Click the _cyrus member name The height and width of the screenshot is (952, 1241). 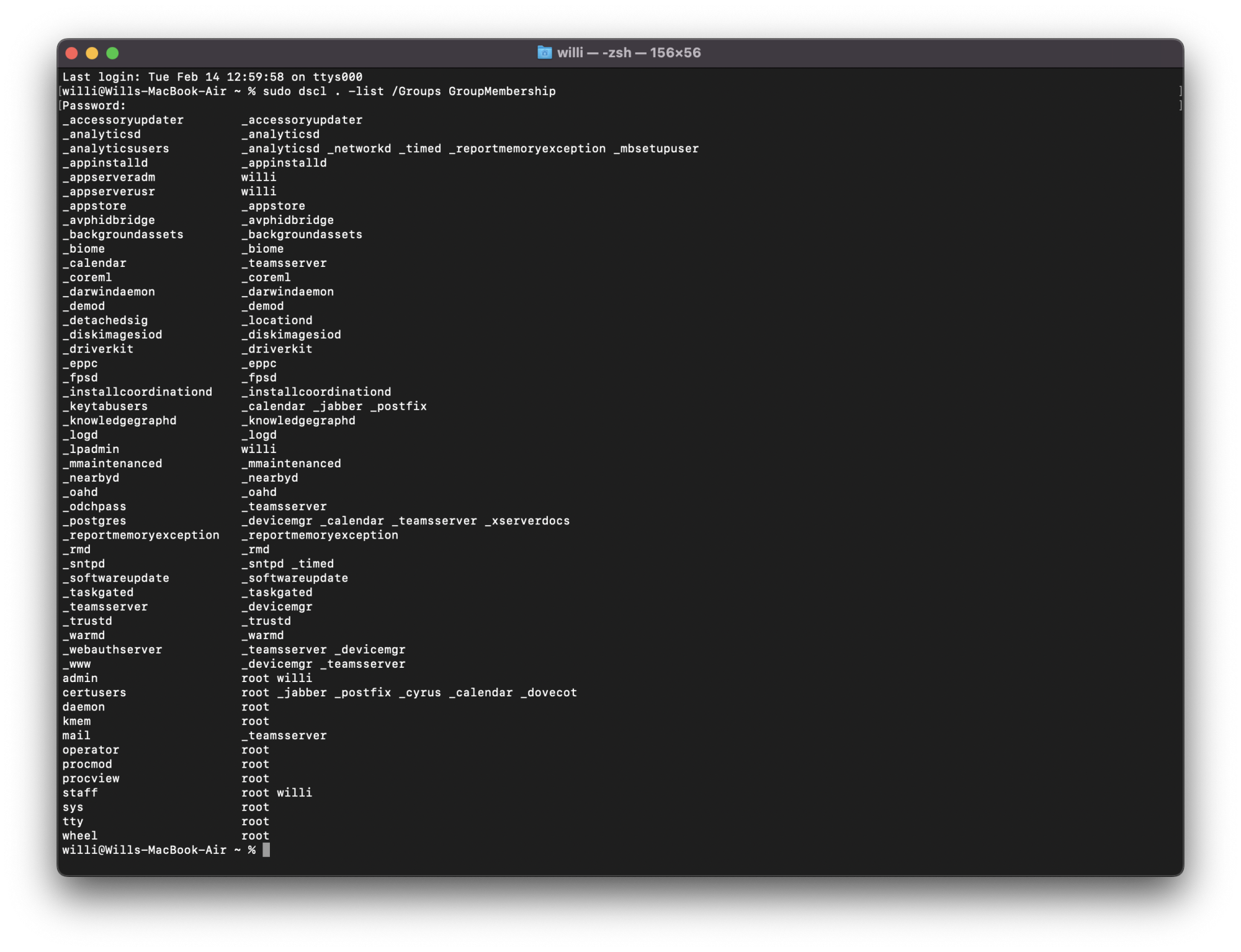coord(419,693)
